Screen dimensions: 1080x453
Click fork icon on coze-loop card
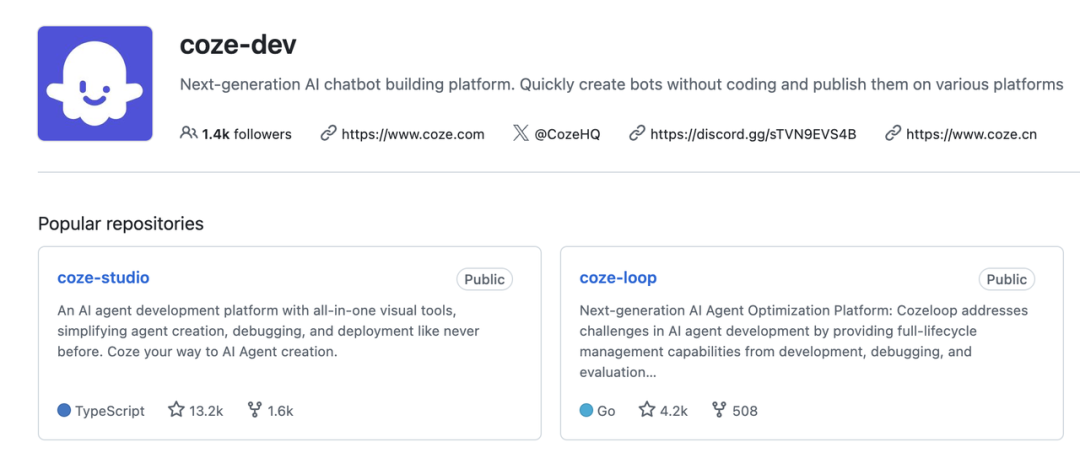[719, 410]
